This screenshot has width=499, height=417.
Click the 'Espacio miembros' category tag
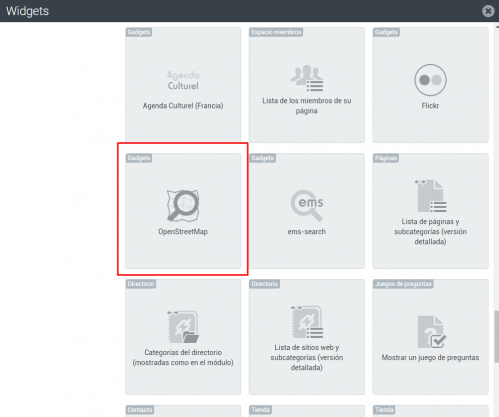coord(276,32)
